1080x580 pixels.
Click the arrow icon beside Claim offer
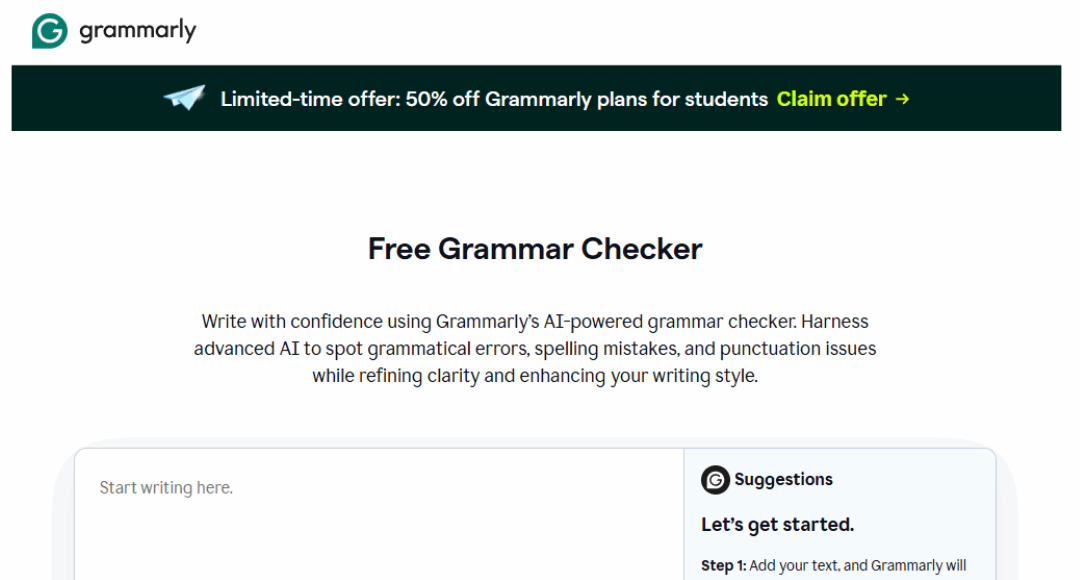902,99
